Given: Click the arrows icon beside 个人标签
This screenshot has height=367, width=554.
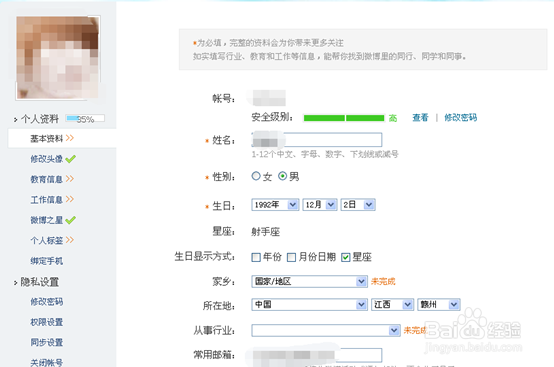Looking at the screenshot, I should tap(70, 240).
